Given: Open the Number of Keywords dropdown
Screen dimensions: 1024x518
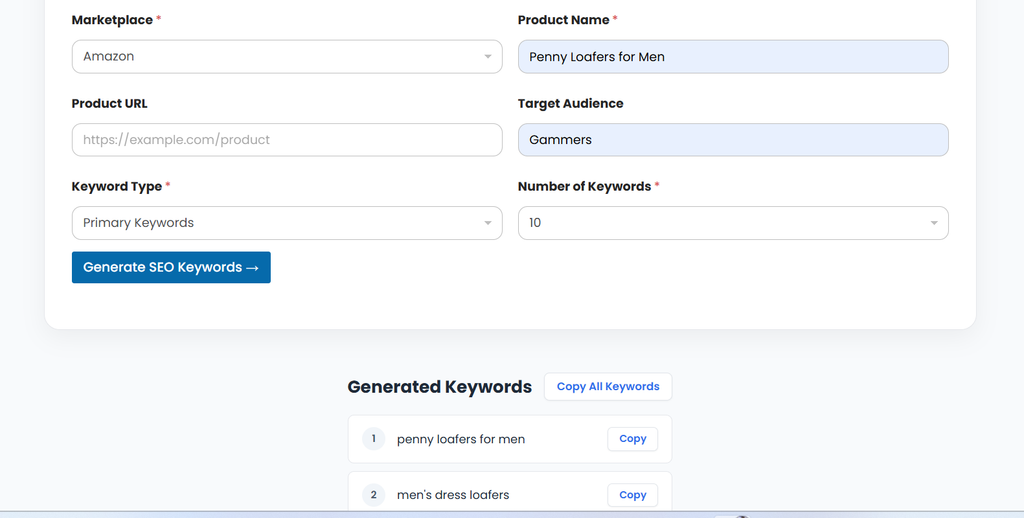Looking at the screenshot, I should pyautogui.click(x=733, y=223).
